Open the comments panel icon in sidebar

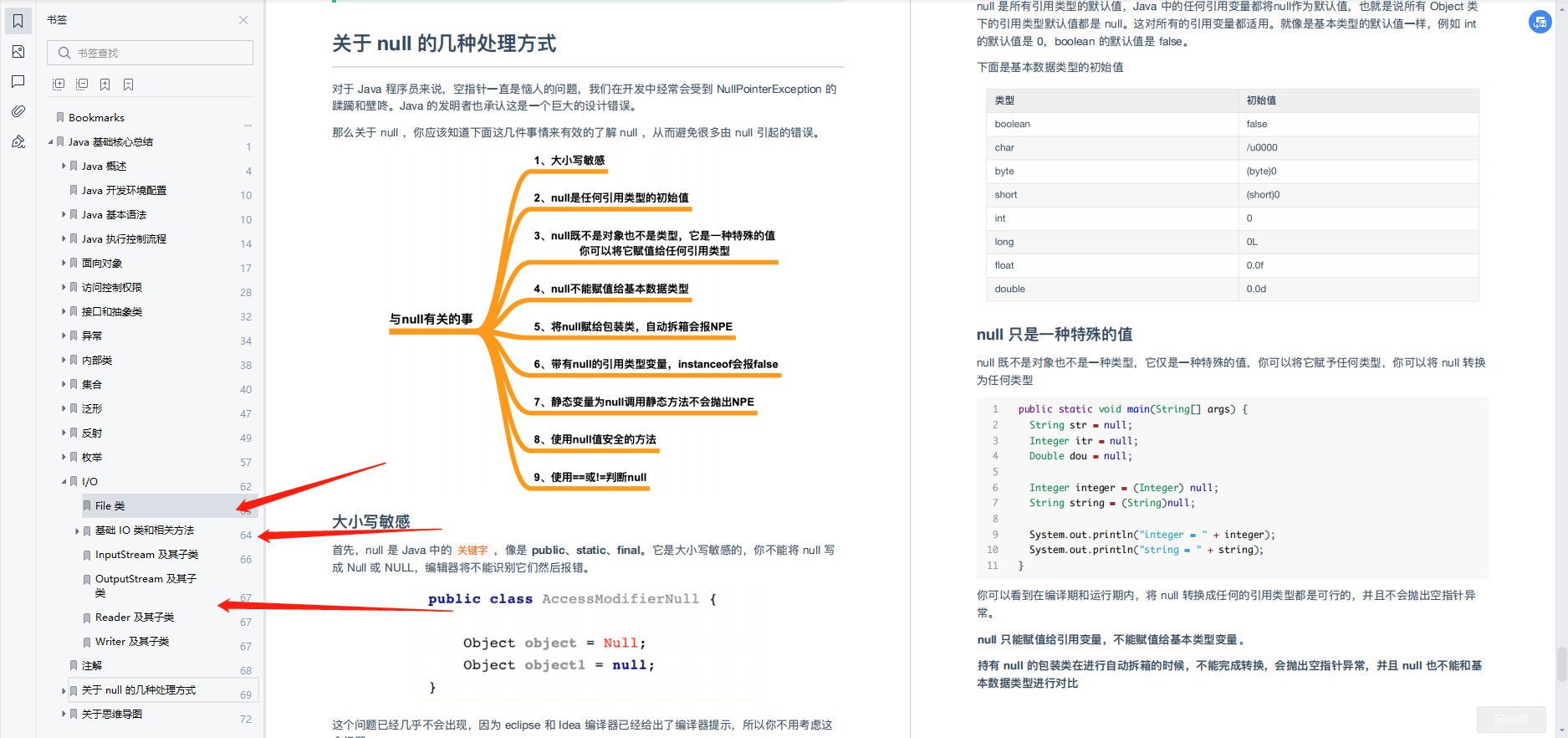click(18, 81)
